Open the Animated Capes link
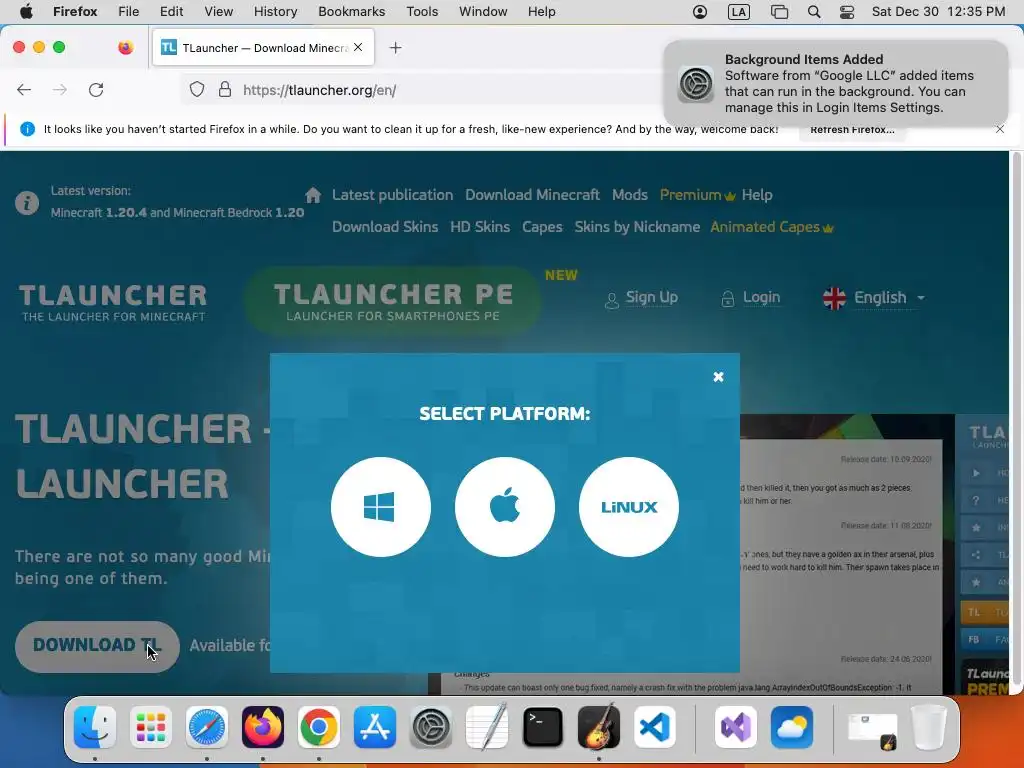The width and height of the screenshot is (1024, 768). pyautogui.click(x=772, y=227)
